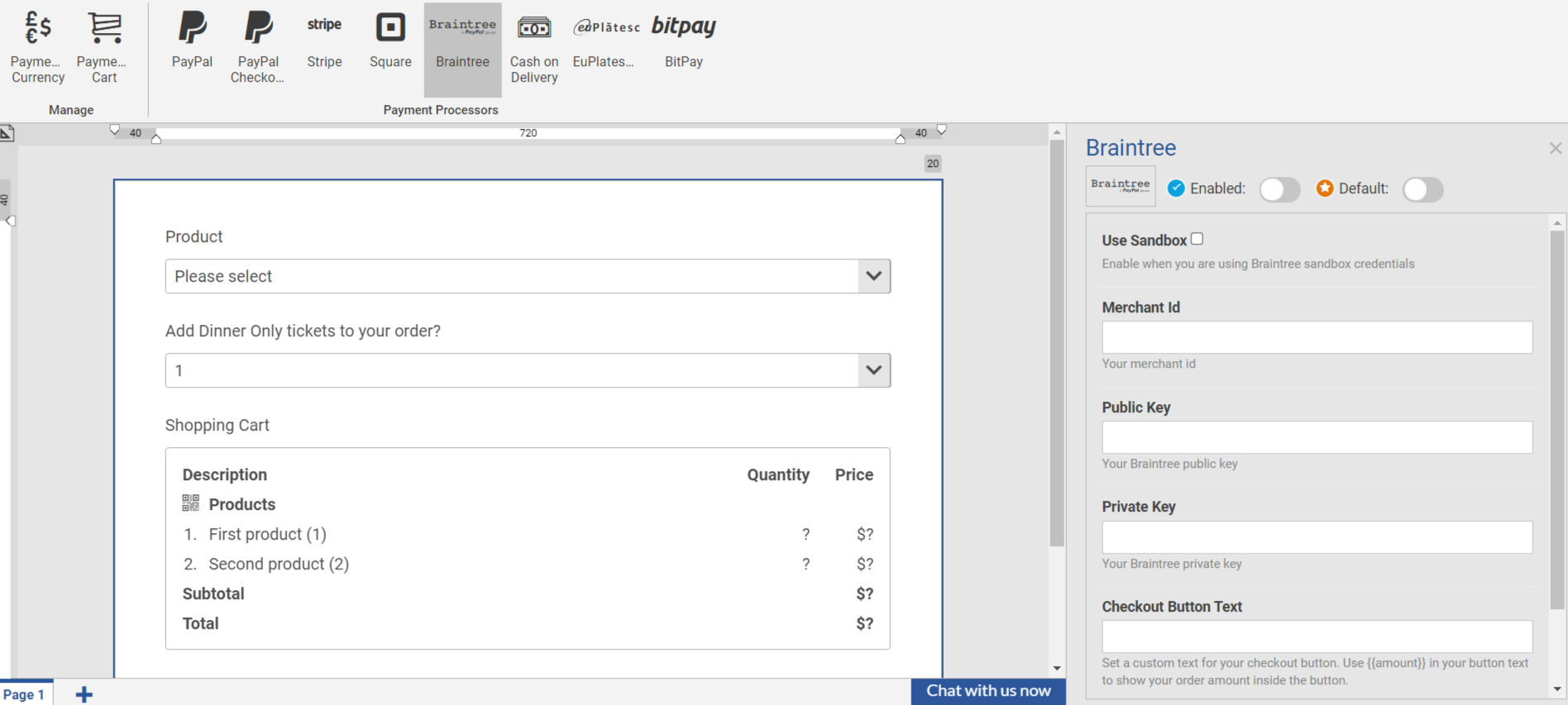Image resolution: width=1568 pixels, height=705 pixels.
Task: Focus the Public Key text field
Action: point(1317,437)
